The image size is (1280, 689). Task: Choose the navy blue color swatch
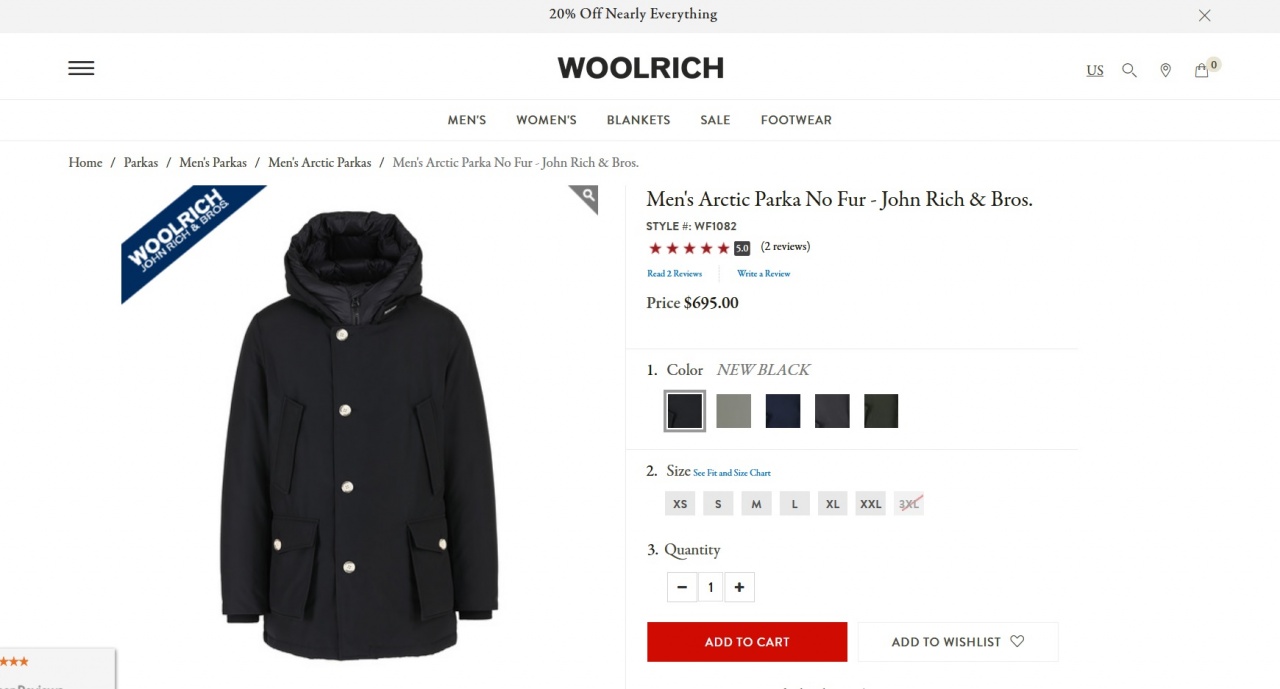(783, 411)
